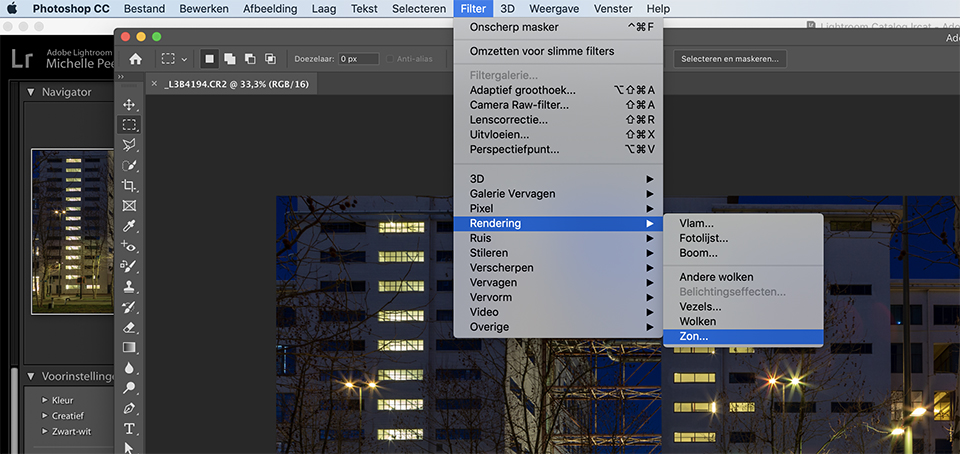The image size is (960, 454).
Task: Collapse the Navigator panel in Lightroom
Action: (x=31, y=92)
